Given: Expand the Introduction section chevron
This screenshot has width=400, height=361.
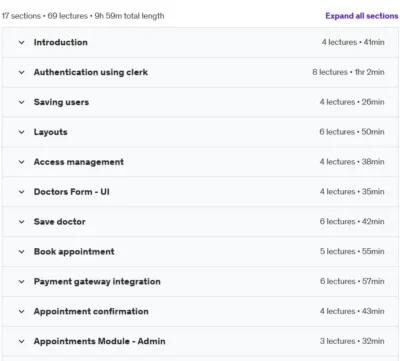Looking at the screenshot, I should (x=21, y=42).
